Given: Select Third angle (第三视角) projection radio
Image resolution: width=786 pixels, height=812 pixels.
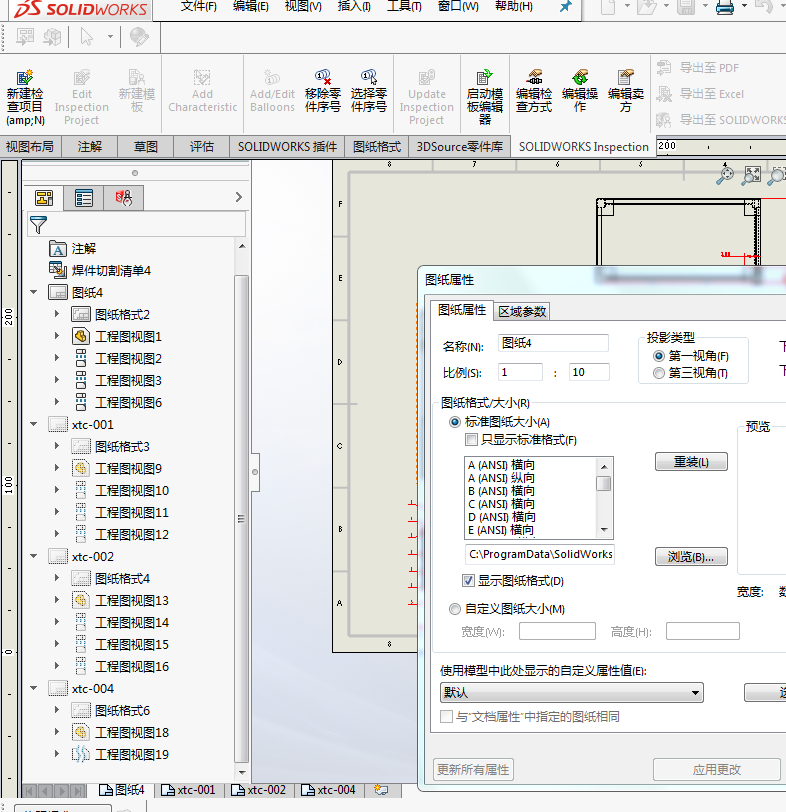Looking at the screenshot, I should 659,373.
